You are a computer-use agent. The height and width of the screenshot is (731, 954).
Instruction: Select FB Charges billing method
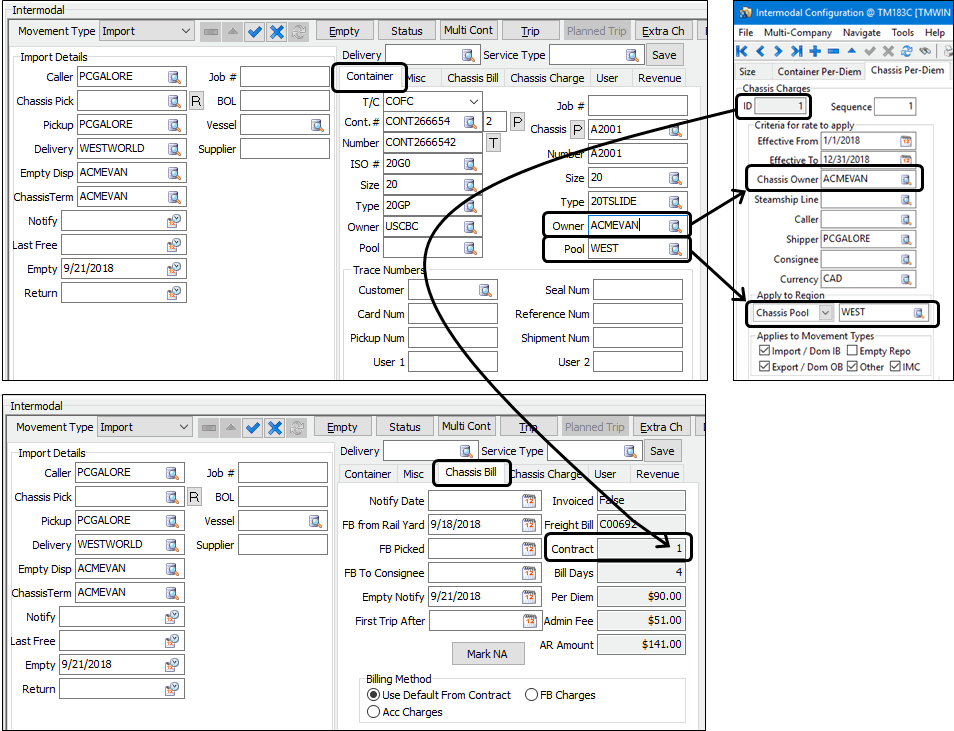tap(532, 695)
